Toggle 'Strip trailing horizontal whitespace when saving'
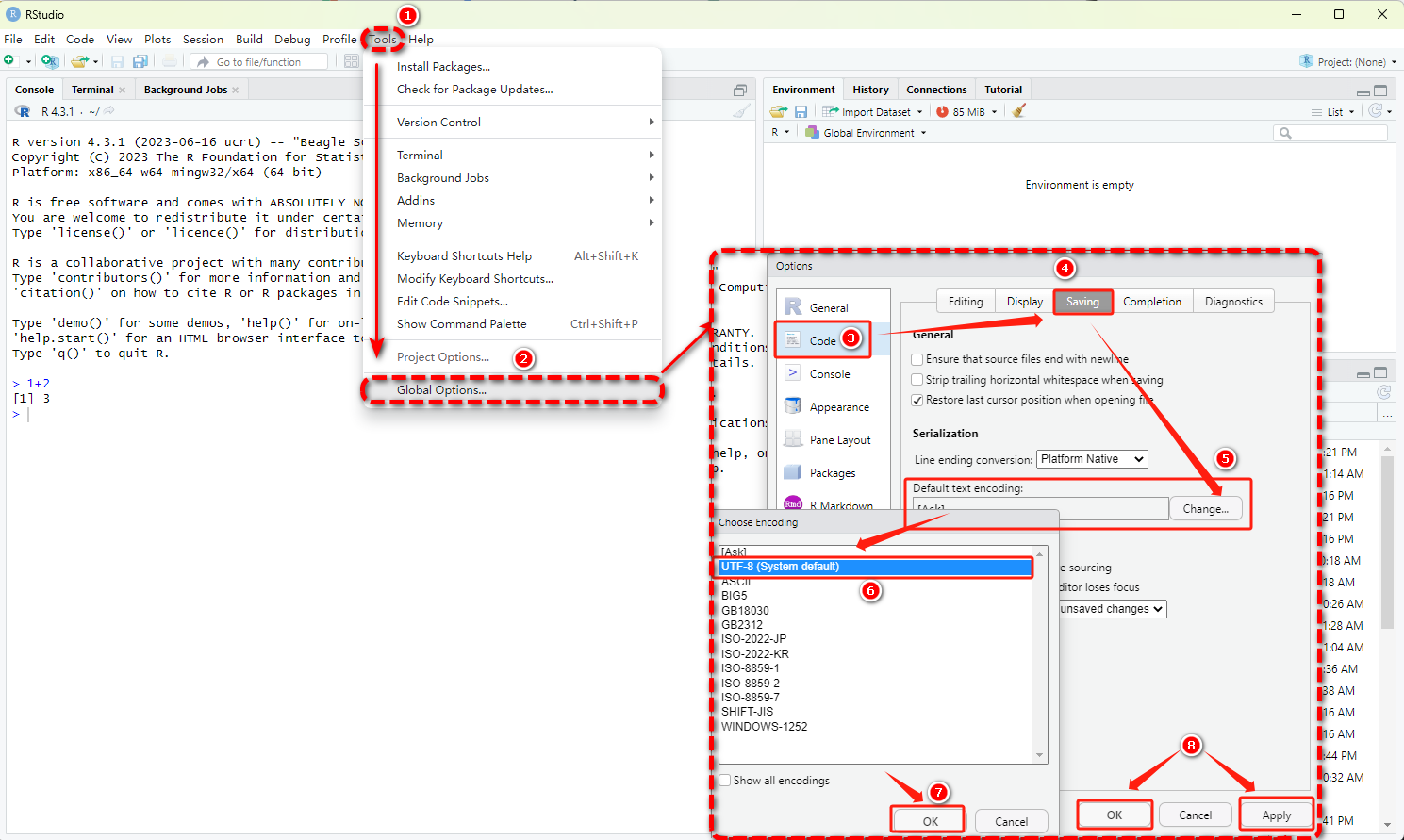The image size is (1404, 840). coord(917,380)
